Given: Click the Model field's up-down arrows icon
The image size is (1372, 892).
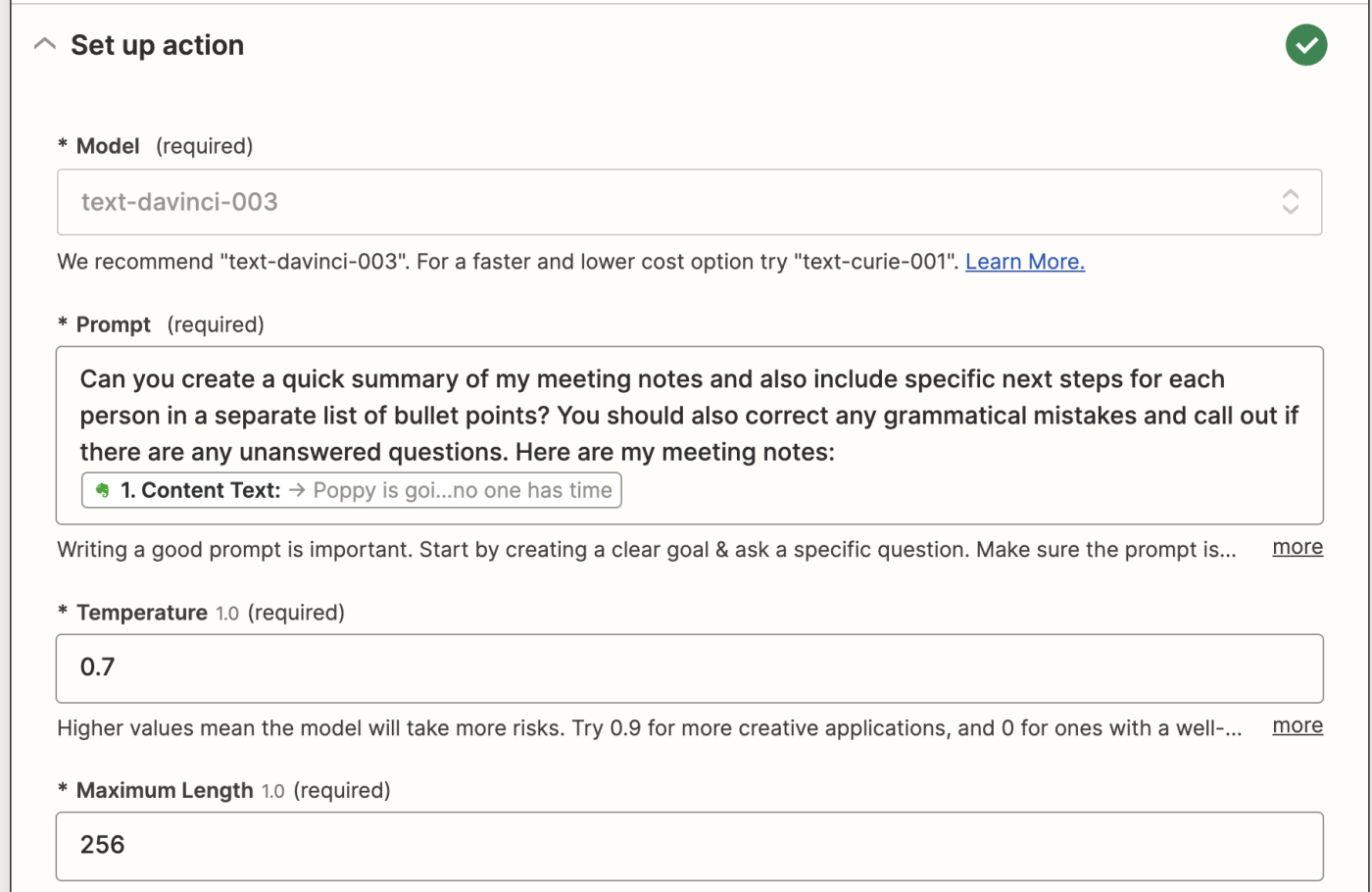Looking at the screenshot, I should click(1291, 202).
